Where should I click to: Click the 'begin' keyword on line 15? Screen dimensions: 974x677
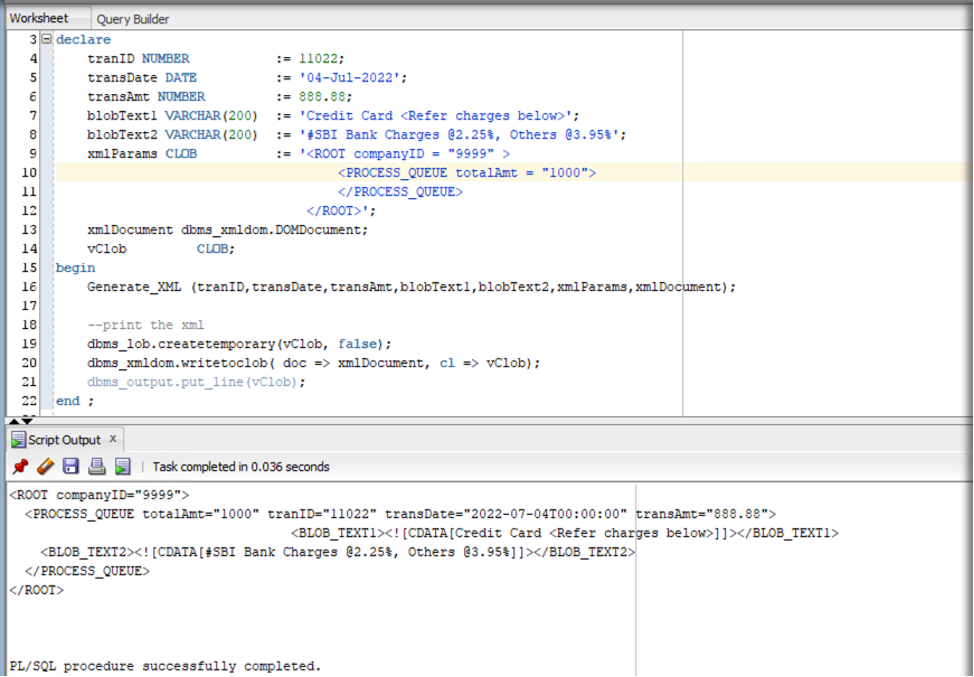point(75,268)
